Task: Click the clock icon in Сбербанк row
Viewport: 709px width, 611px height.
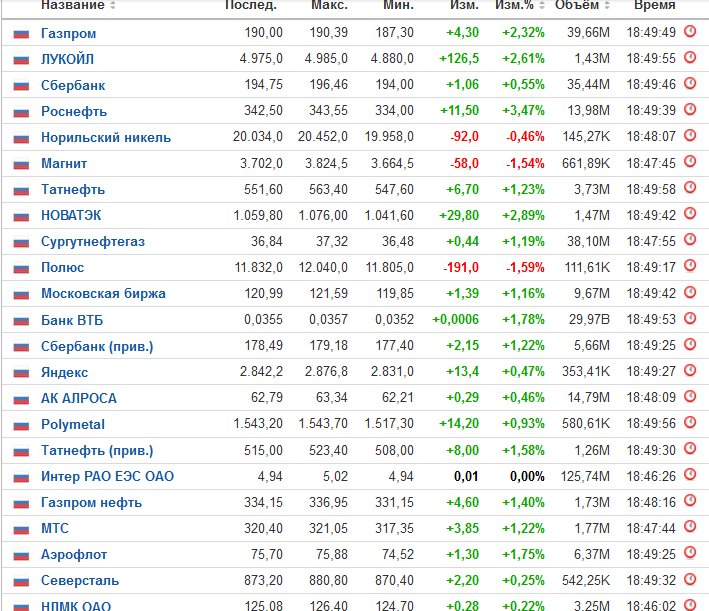Action: (x=690, y=83)
